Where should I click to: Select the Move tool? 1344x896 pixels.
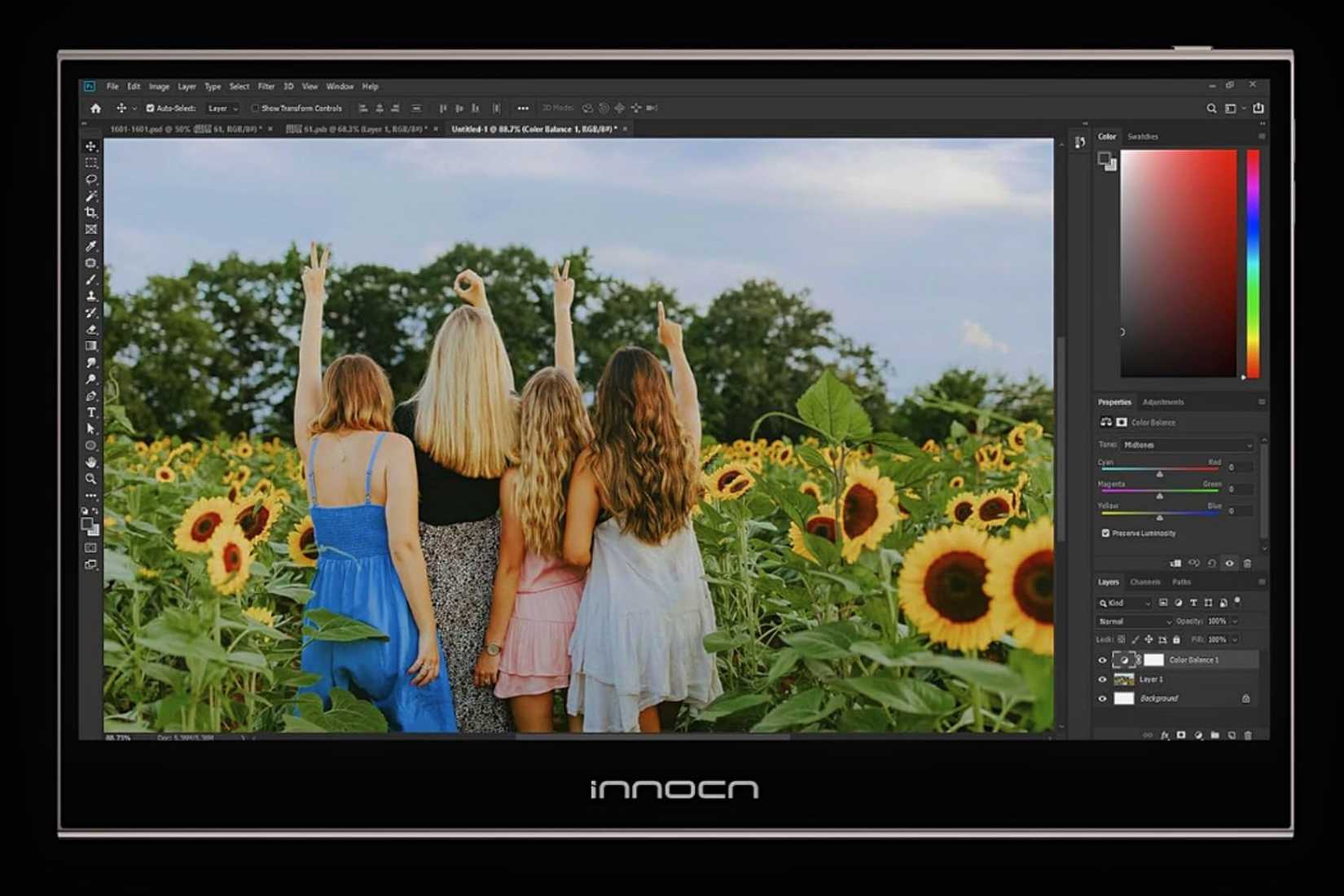coord(91,146)
